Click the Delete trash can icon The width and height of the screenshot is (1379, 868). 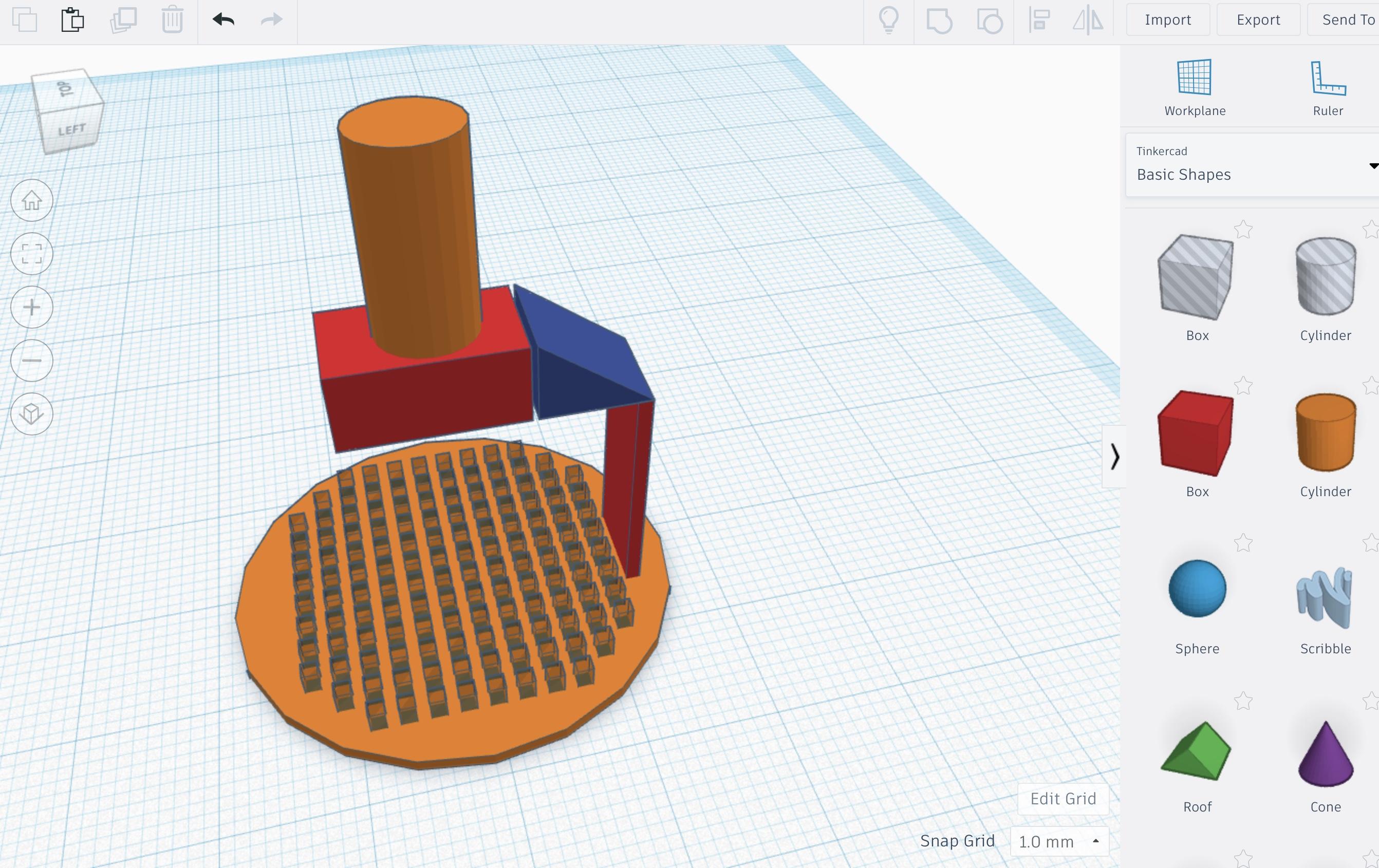pyautogui.click(x=173, y=20)
